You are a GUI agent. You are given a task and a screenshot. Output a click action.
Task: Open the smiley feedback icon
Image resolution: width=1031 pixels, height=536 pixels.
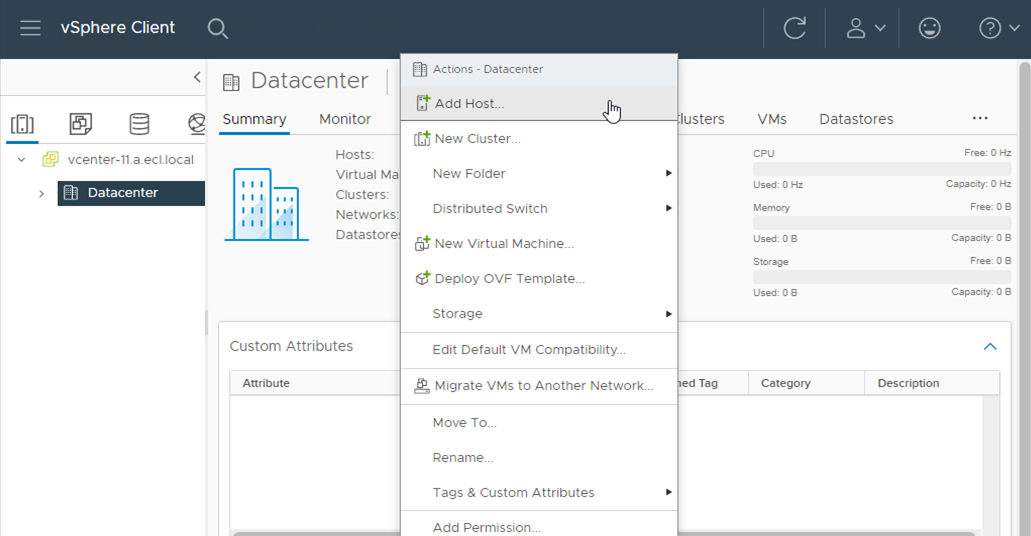click(929, 28)
